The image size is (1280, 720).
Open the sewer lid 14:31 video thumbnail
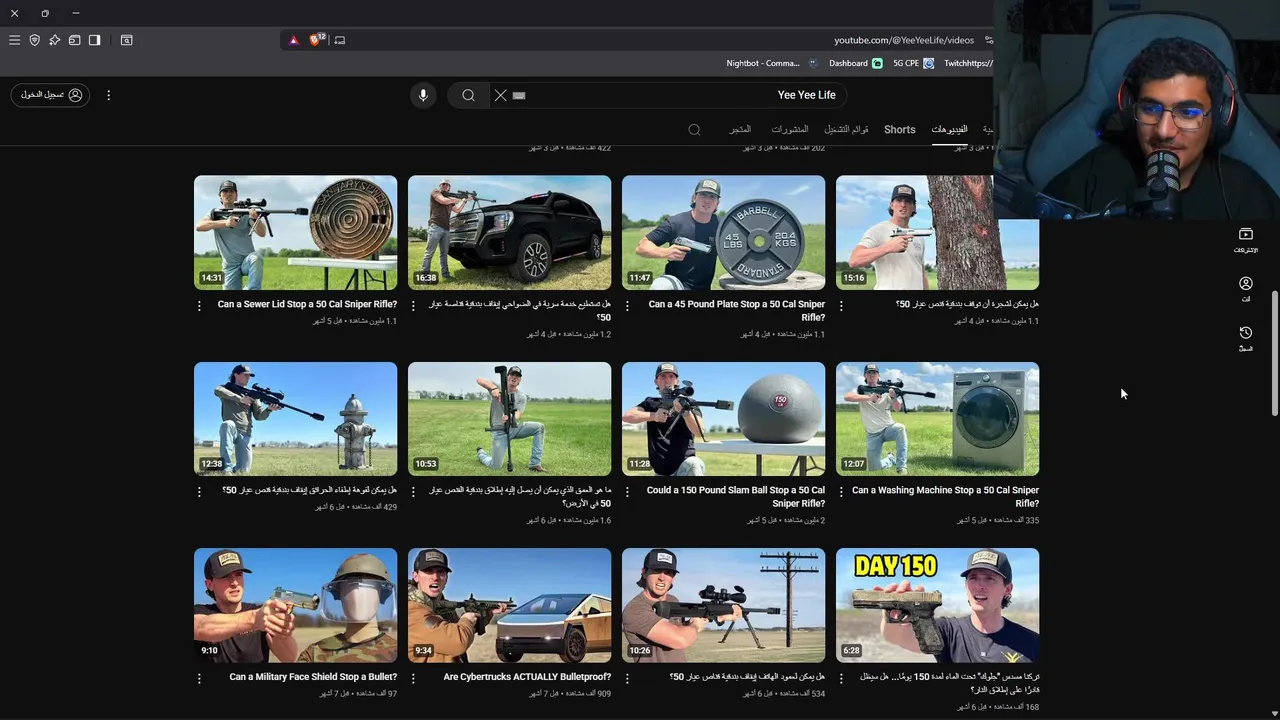pos(295,233)
